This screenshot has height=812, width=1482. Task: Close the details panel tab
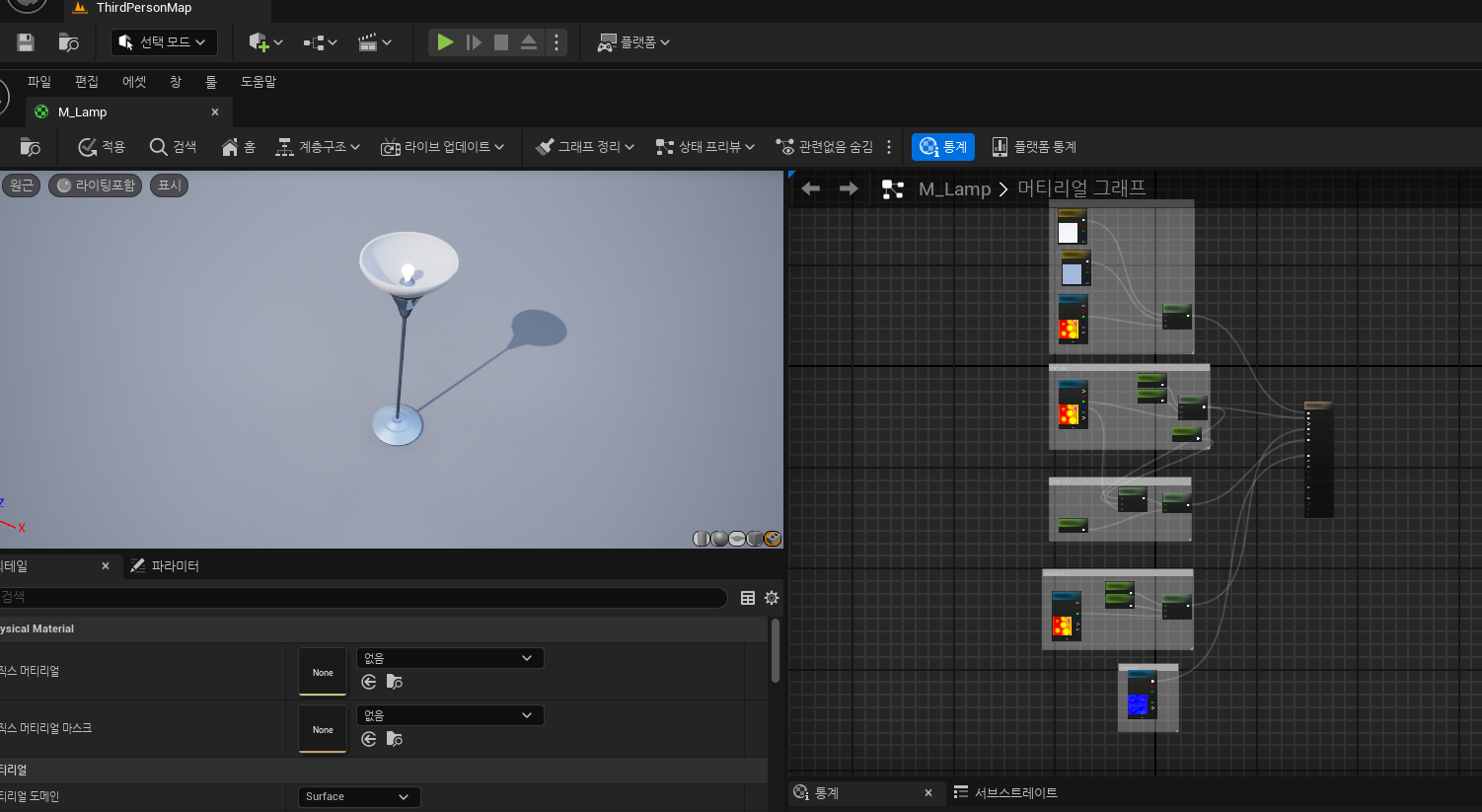coord(106,566)
